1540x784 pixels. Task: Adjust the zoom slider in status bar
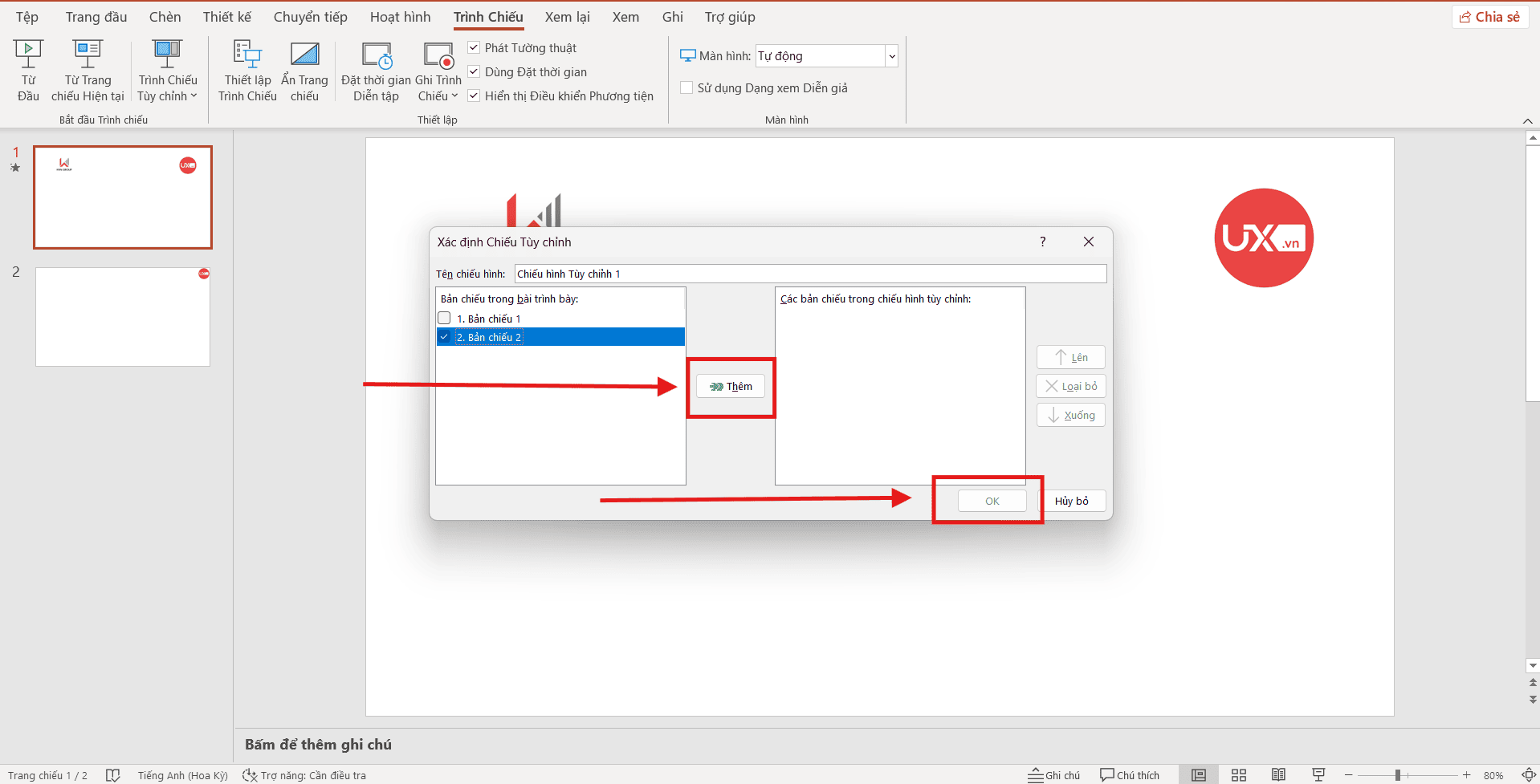1398,775
